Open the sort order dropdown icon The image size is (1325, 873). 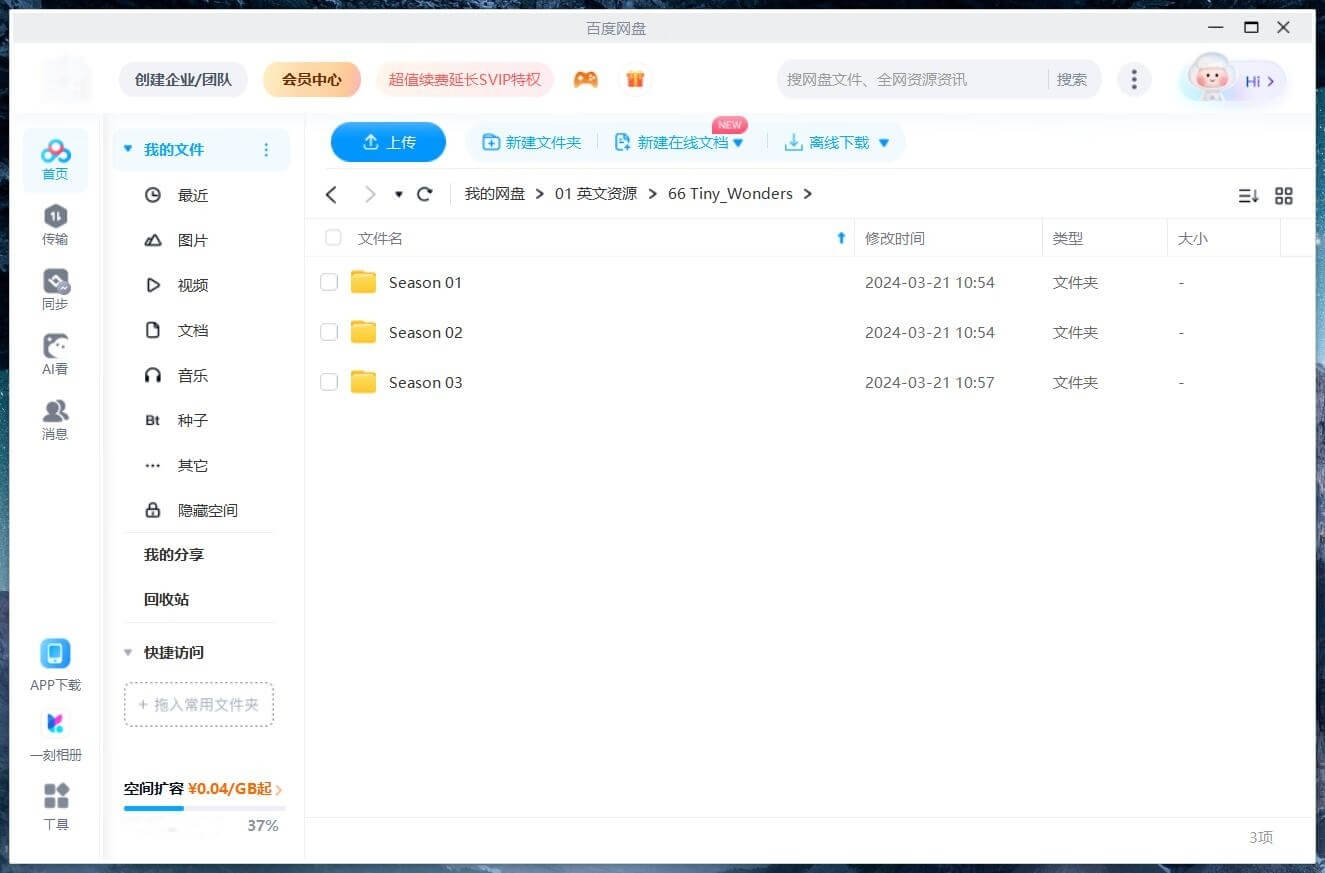(1248, 196)
